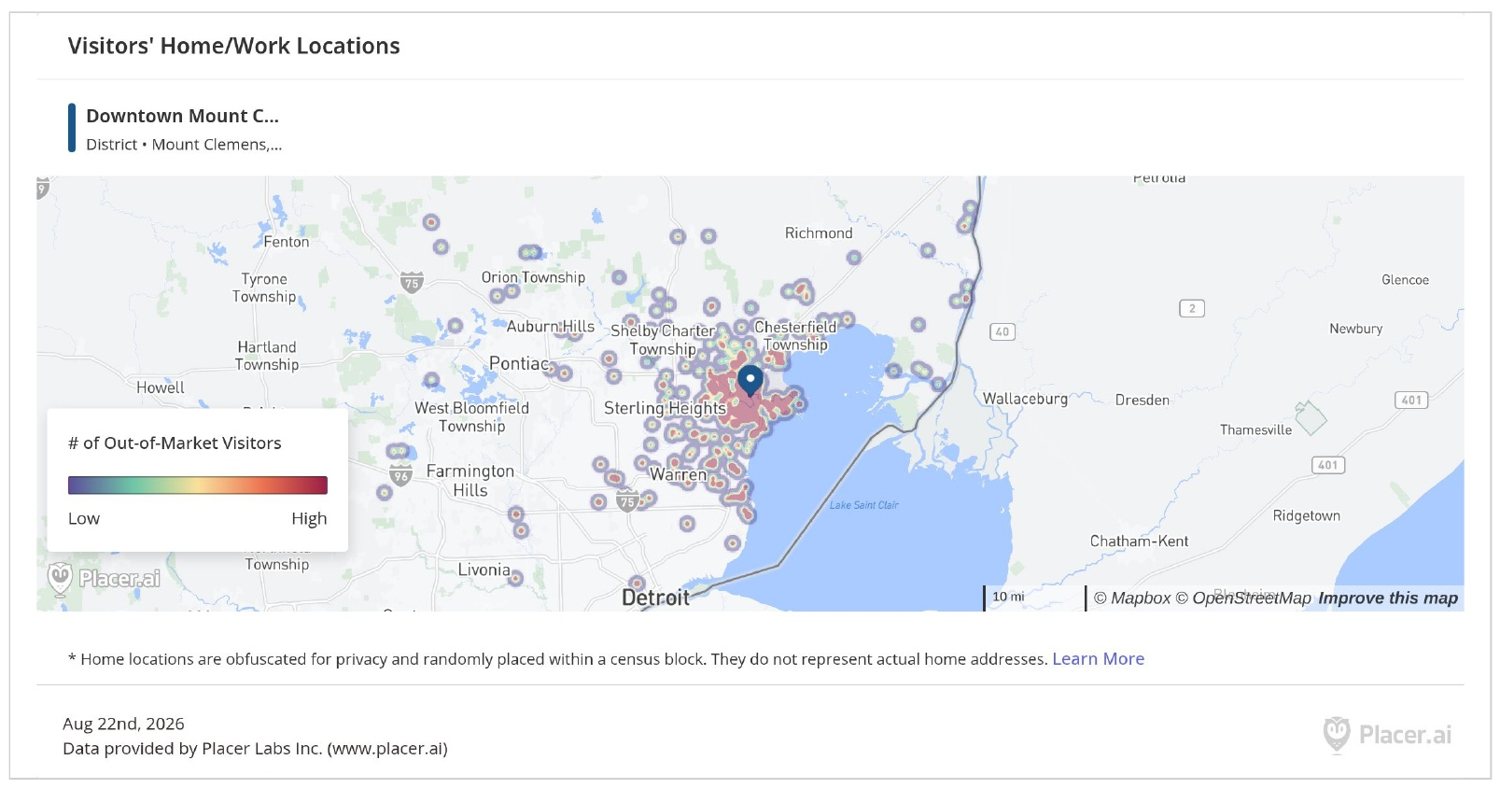Click the Thamesville map label
The width and height of the screenshot is (1500, 788).
point(1256,430)
